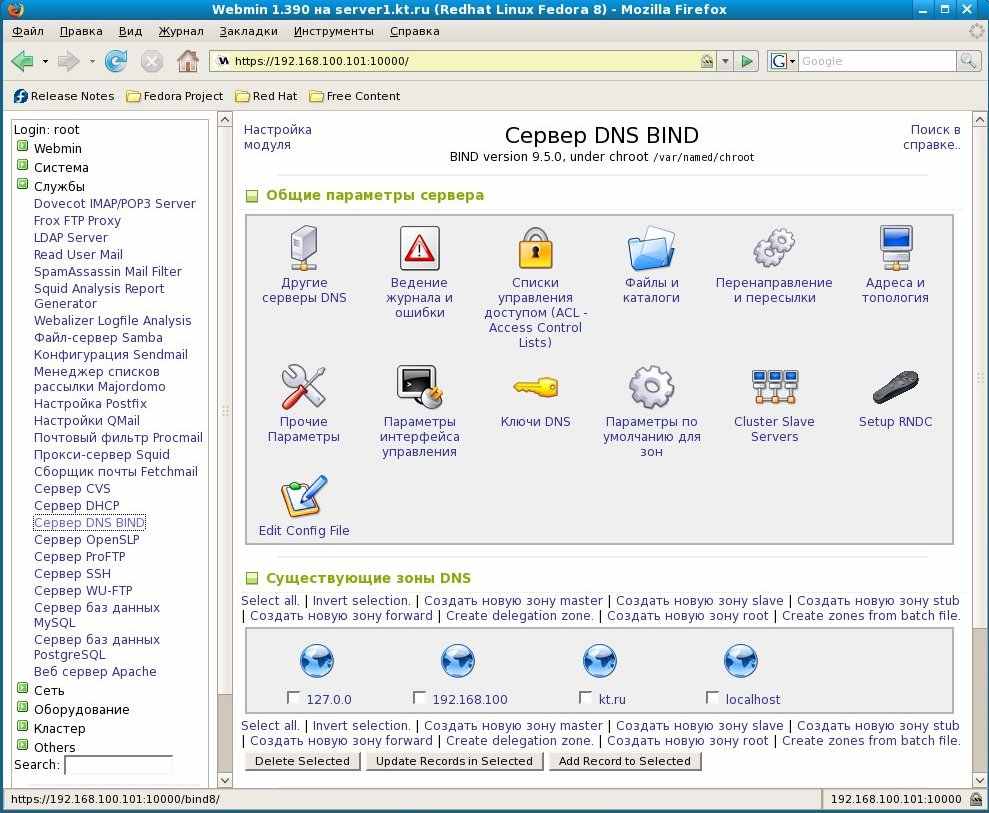This screenshot has height=813, width=989.
Task: Click the Delete Selected button
Action: coord(302,761)
